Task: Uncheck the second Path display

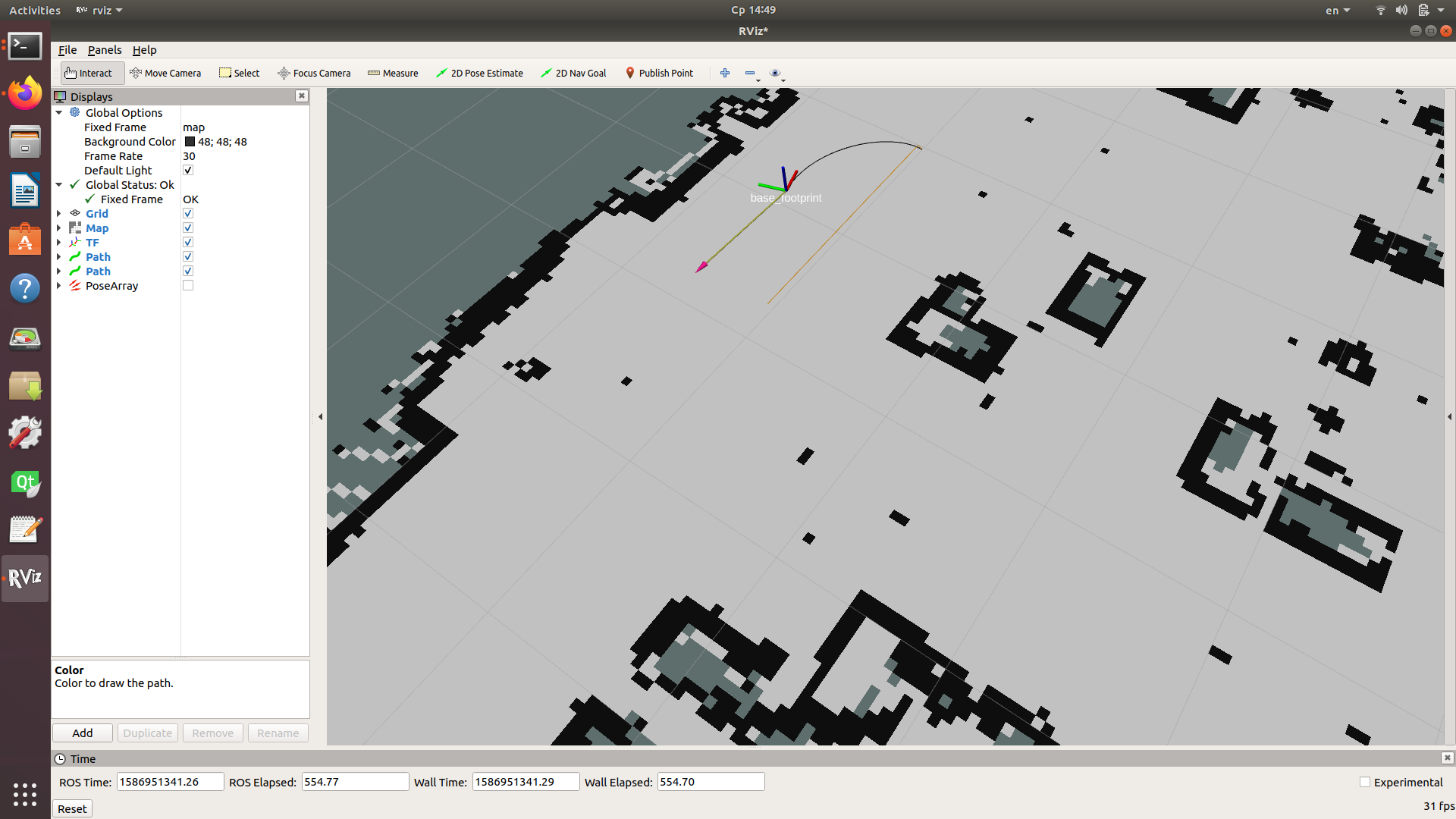Action: 188,271
